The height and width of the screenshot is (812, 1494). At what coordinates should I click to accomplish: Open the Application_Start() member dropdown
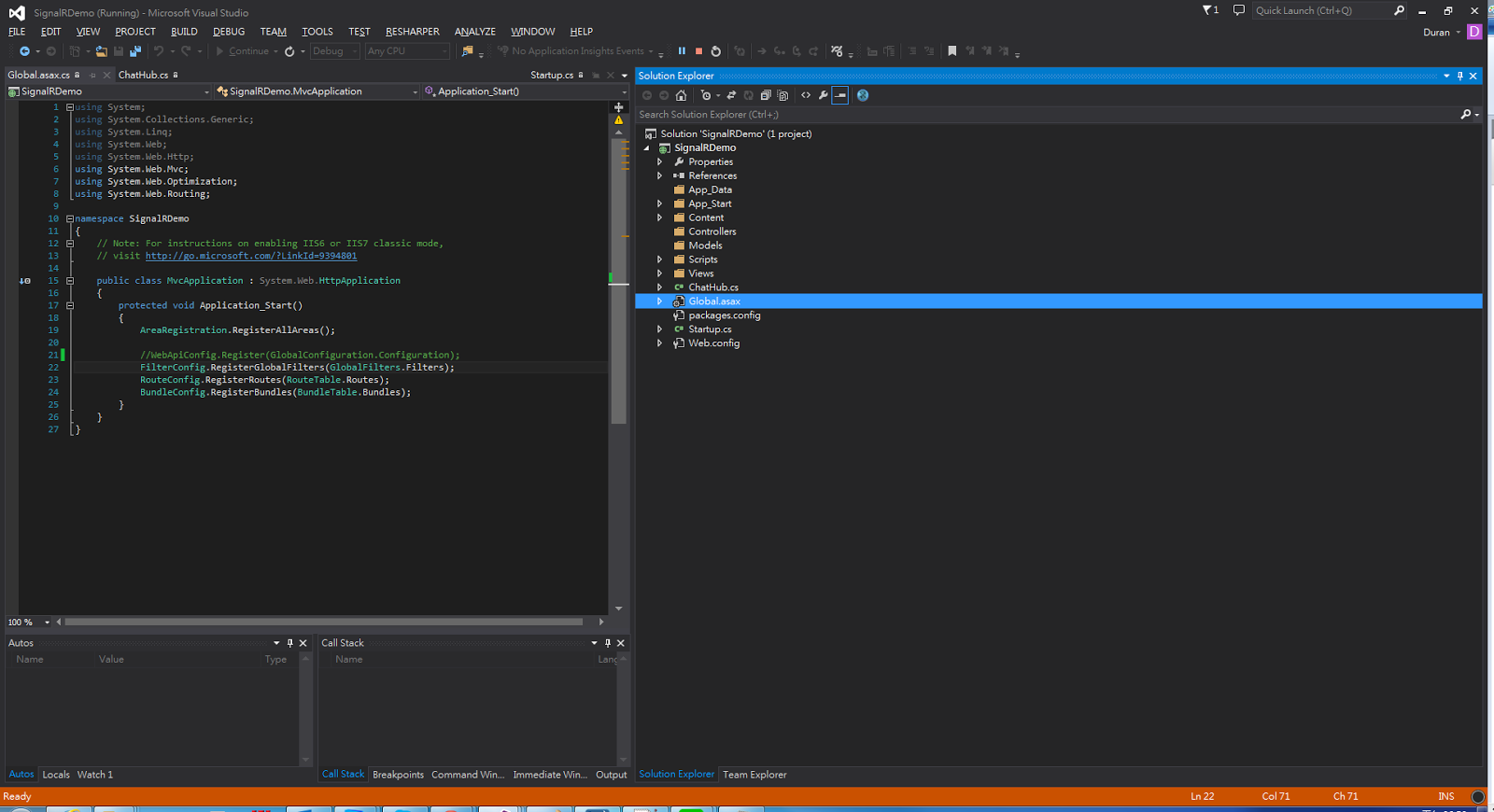pyautogui.click(x=624, y=91)
